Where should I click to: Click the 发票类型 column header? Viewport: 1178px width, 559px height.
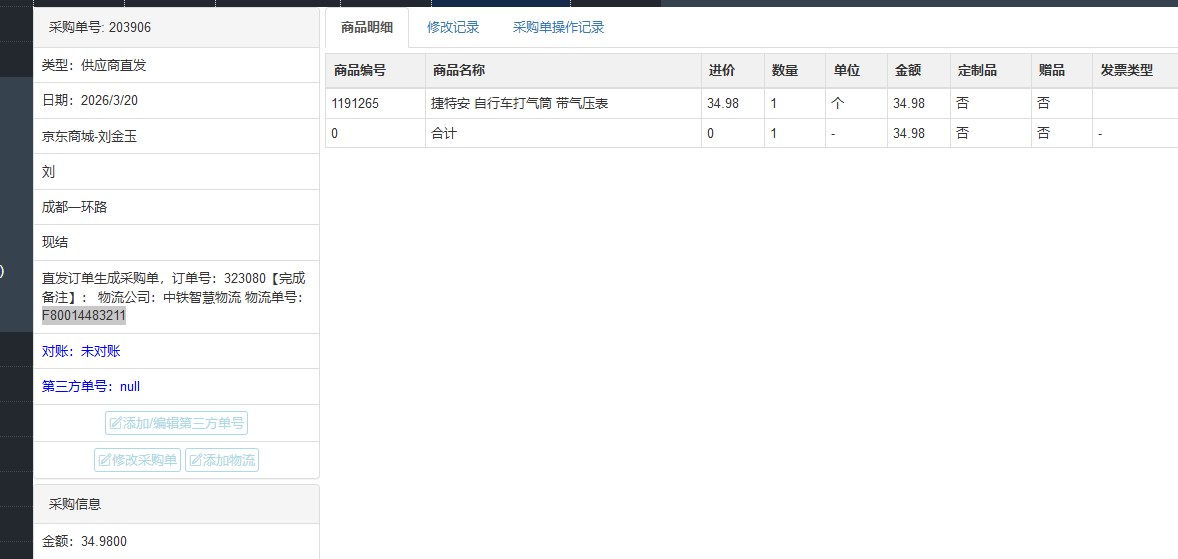[x=1126, y=71]
